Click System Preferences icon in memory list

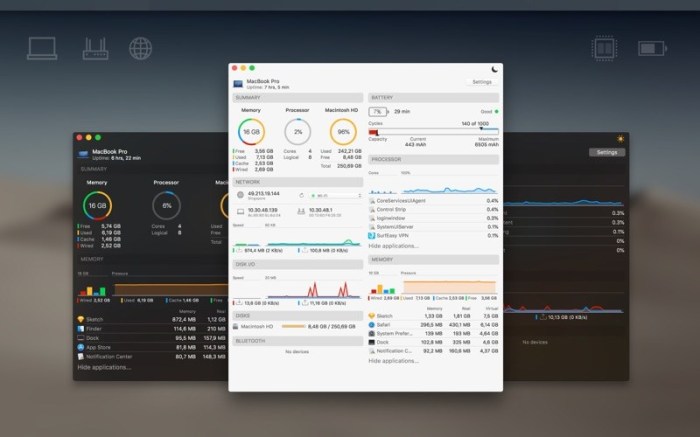point(371,333)
